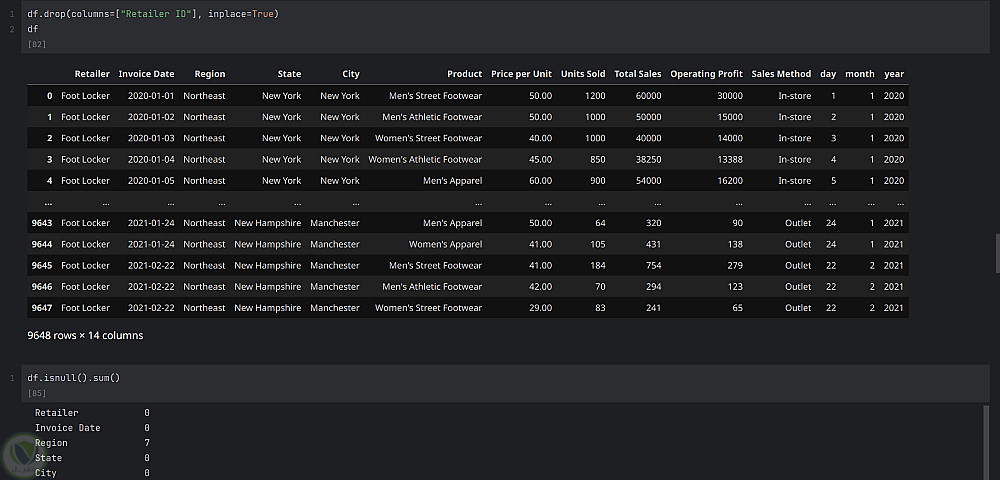Image resolution: width=1000 pixels, height=480 pixels.
Task: Click the Retailer column header
Action: [92, 74]
